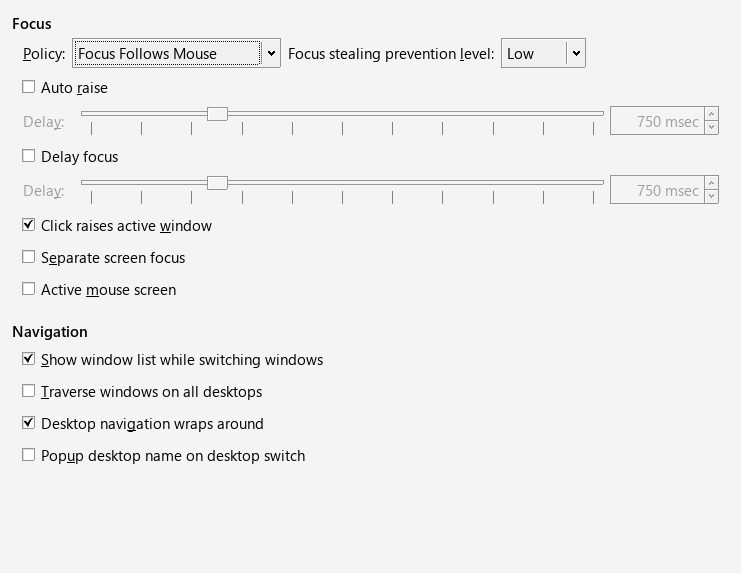Decrease the Delay focus value with down arrow
741x573 pixels.
(711, 197)
